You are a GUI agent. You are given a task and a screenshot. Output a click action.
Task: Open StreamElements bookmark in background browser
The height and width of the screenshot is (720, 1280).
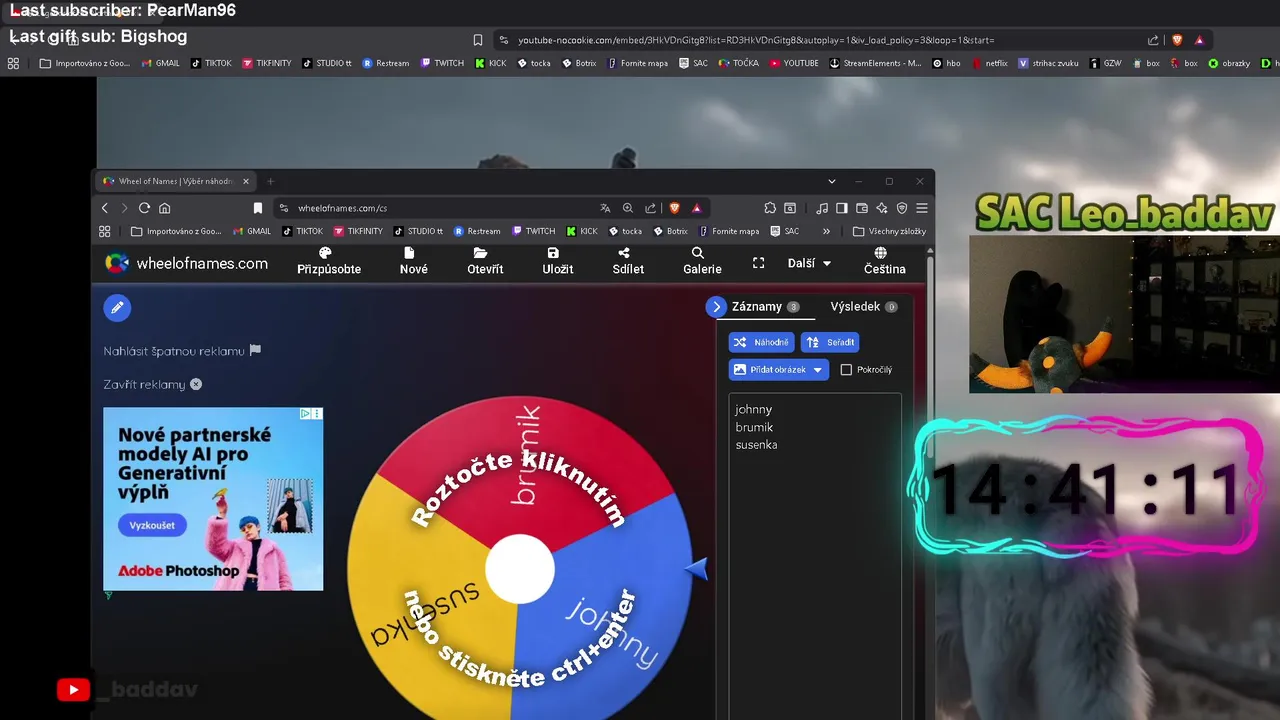coord(875,63)
